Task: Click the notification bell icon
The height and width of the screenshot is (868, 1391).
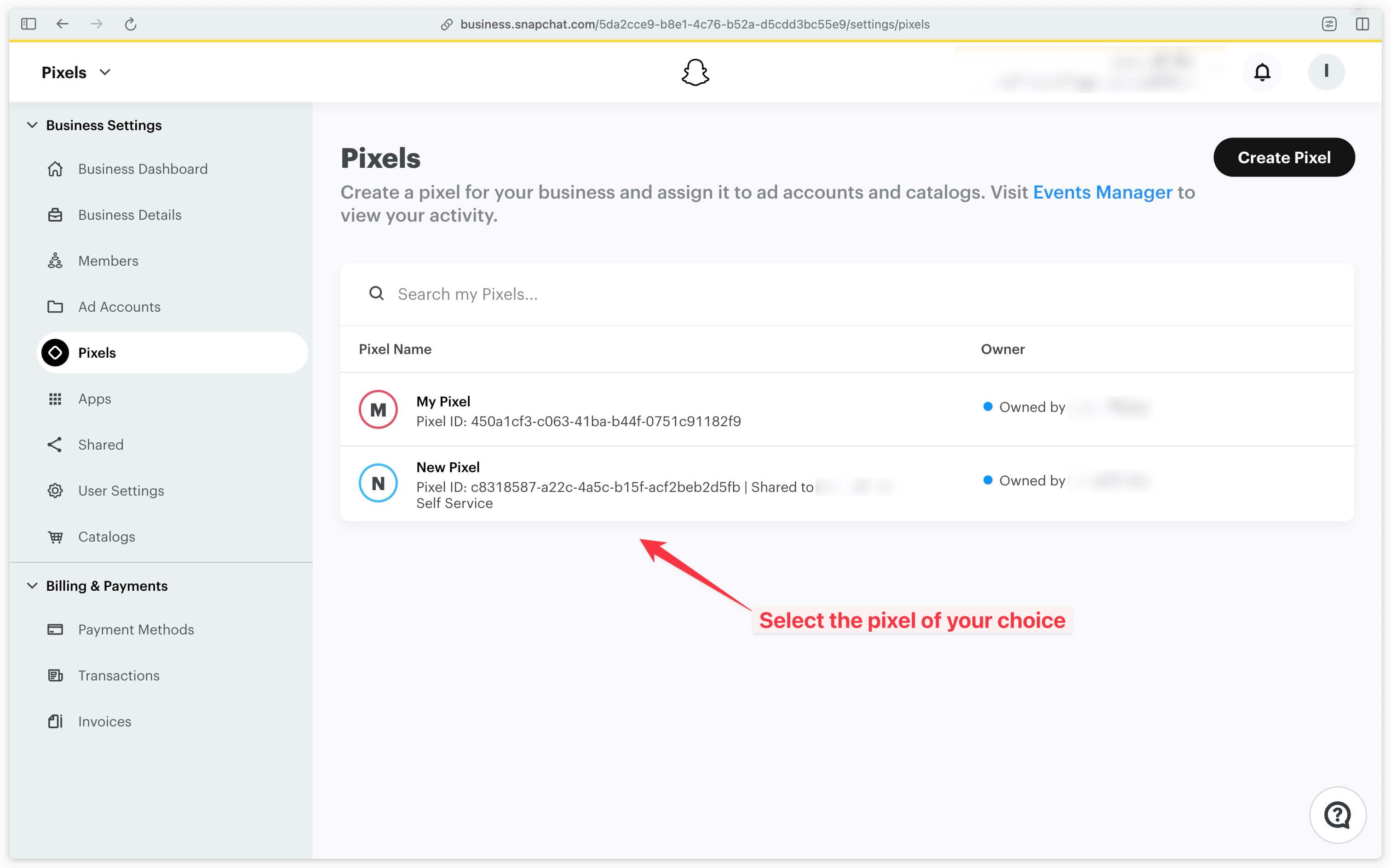Action: pos(1263,71)
